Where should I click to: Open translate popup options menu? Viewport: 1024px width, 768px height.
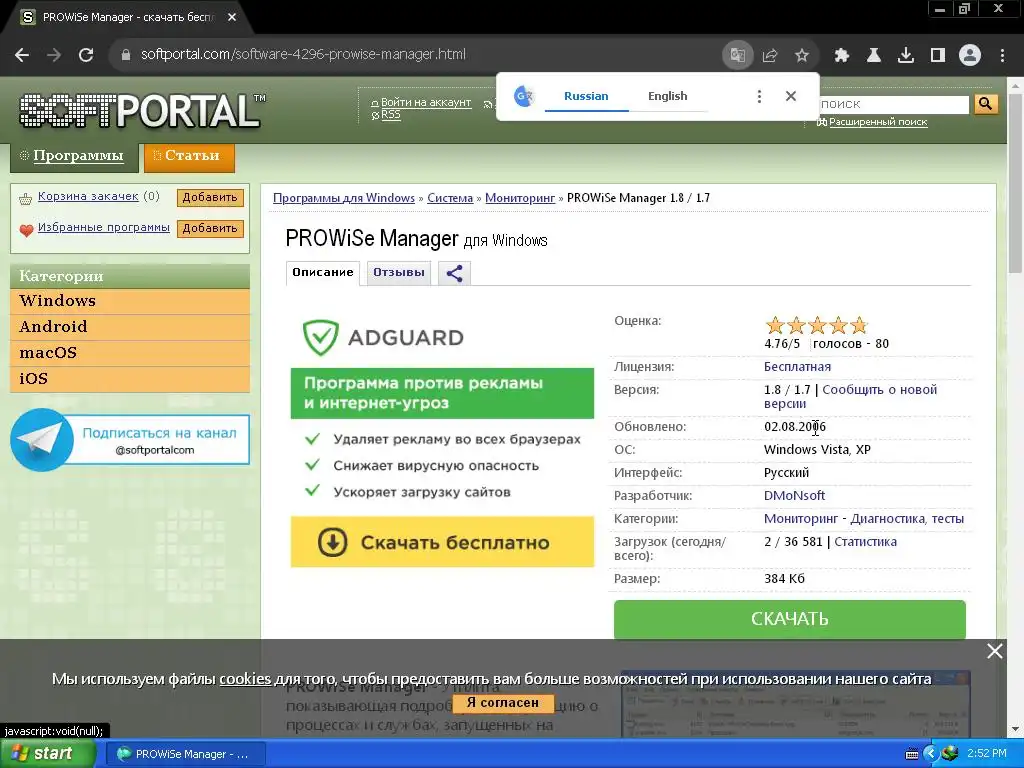759,97
